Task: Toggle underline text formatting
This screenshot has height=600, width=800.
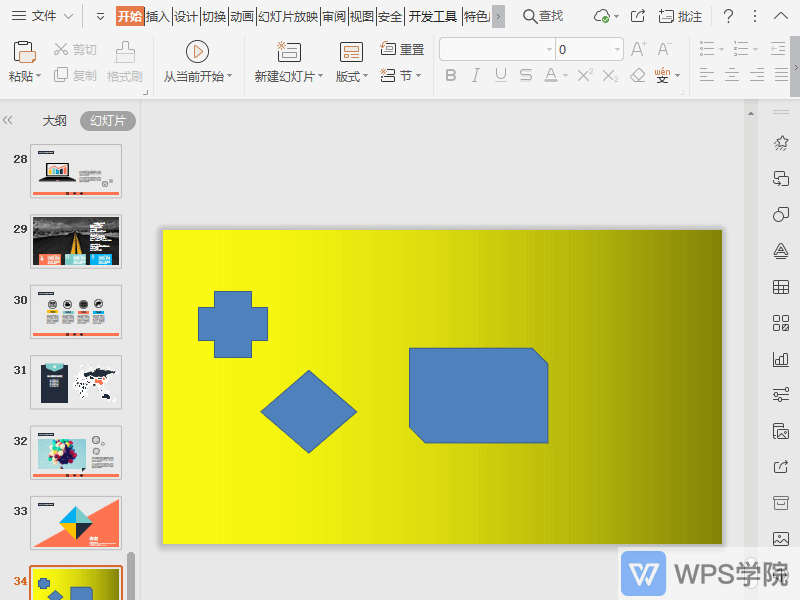Action: (500, 75)
